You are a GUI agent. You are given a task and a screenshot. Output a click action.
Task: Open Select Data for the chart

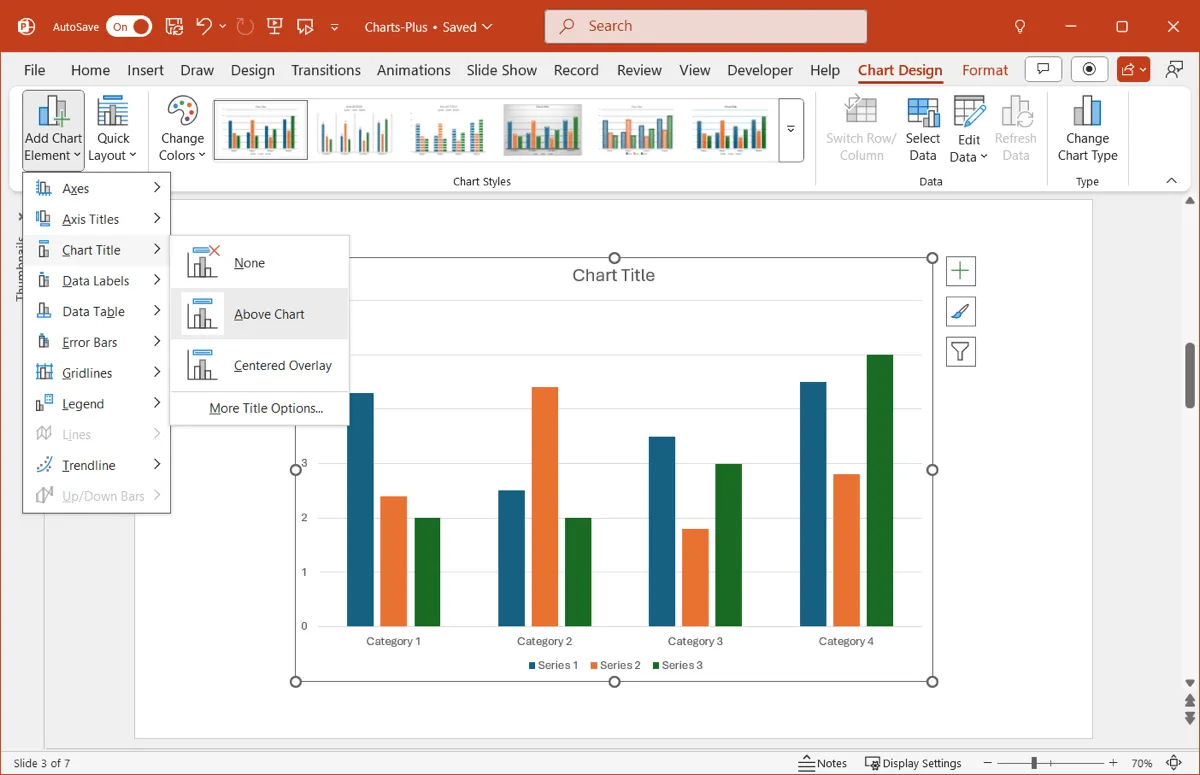coord(922,128)
